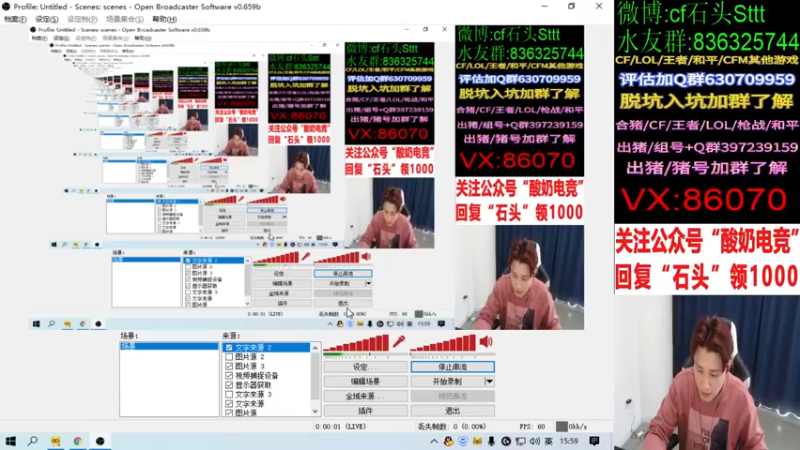Switch input method via 英 indicator

548,441
